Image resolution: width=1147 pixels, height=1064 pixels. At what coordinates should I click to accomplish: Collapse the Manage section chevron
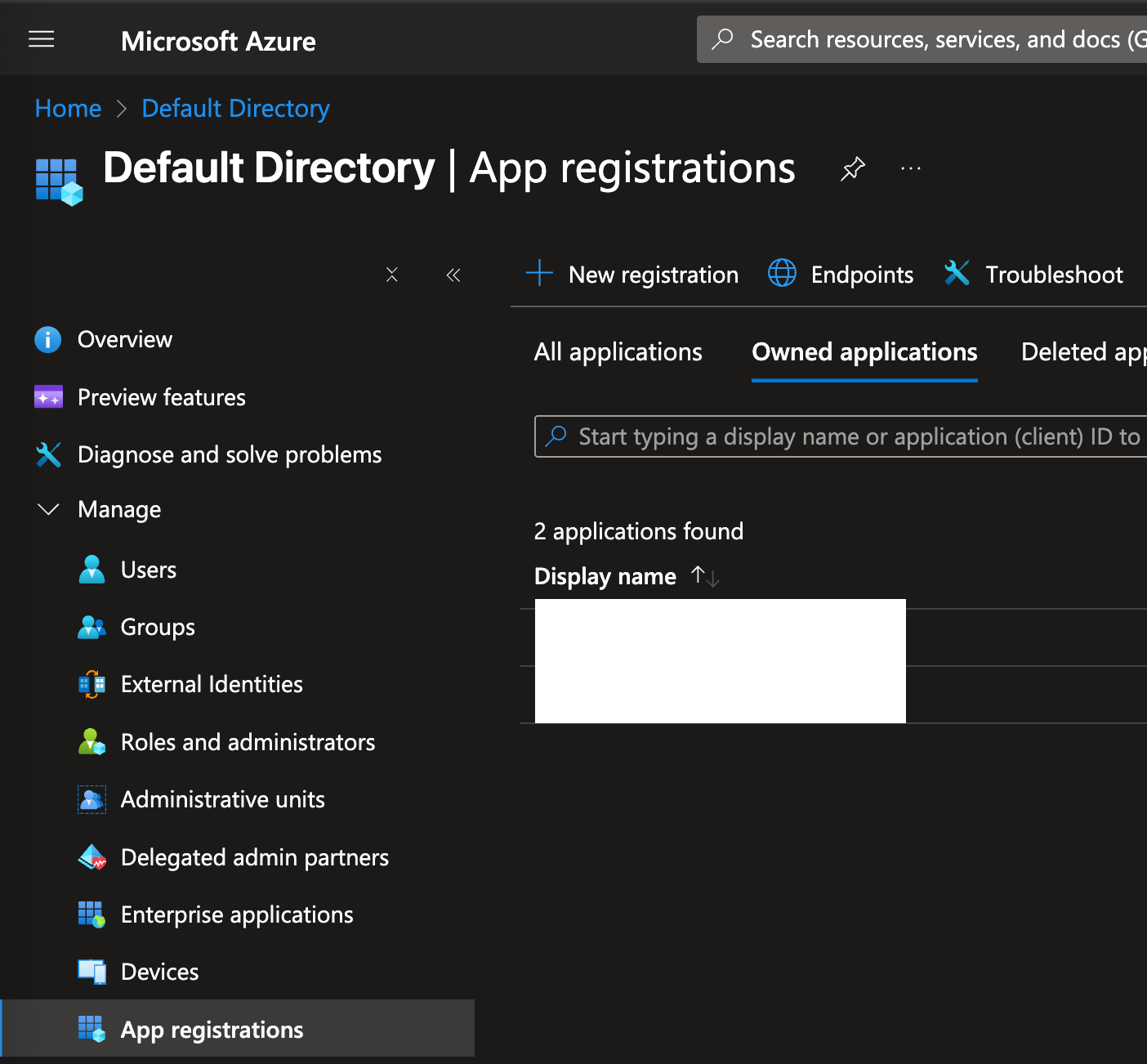coord(49,510)
